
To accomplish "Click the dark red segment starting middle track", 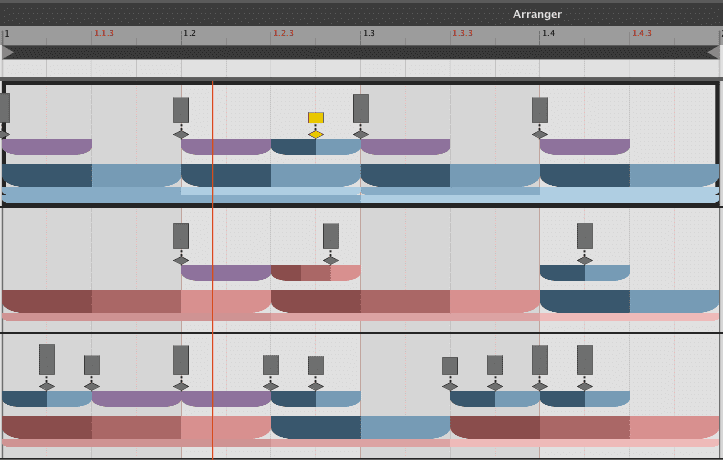I will point(47,301).
